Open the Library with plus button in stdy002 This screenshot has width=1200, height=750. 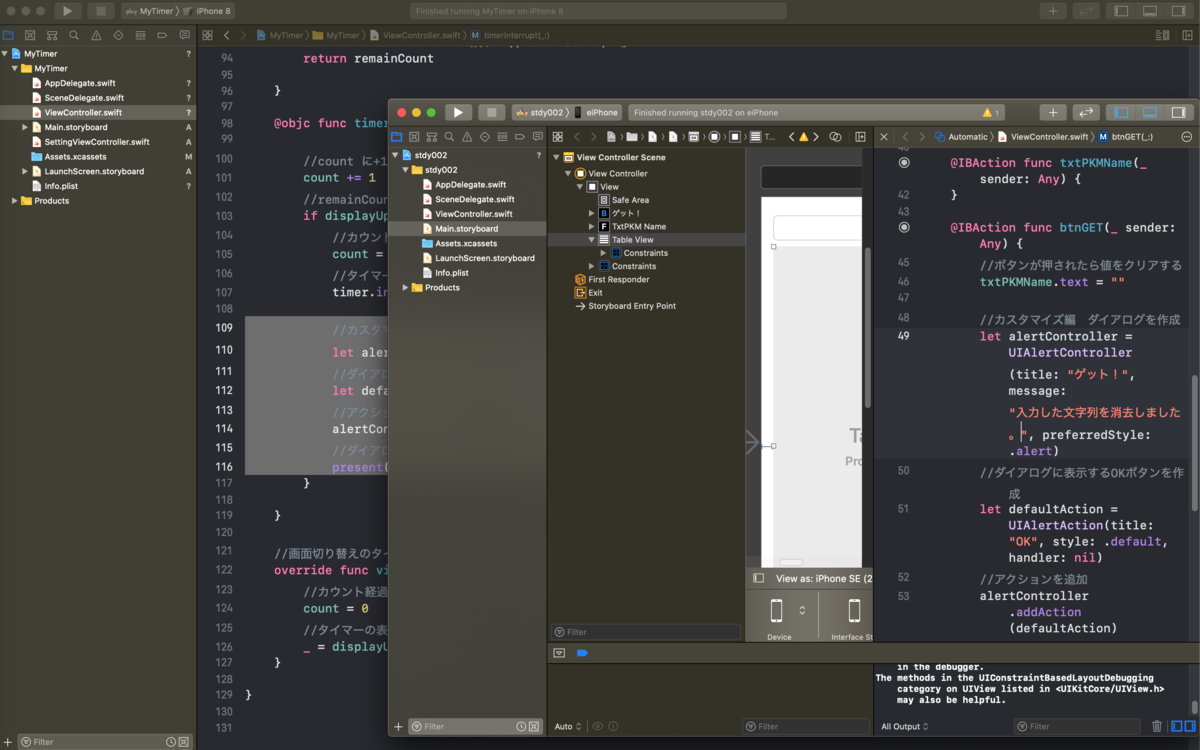tap(1053, 112)
